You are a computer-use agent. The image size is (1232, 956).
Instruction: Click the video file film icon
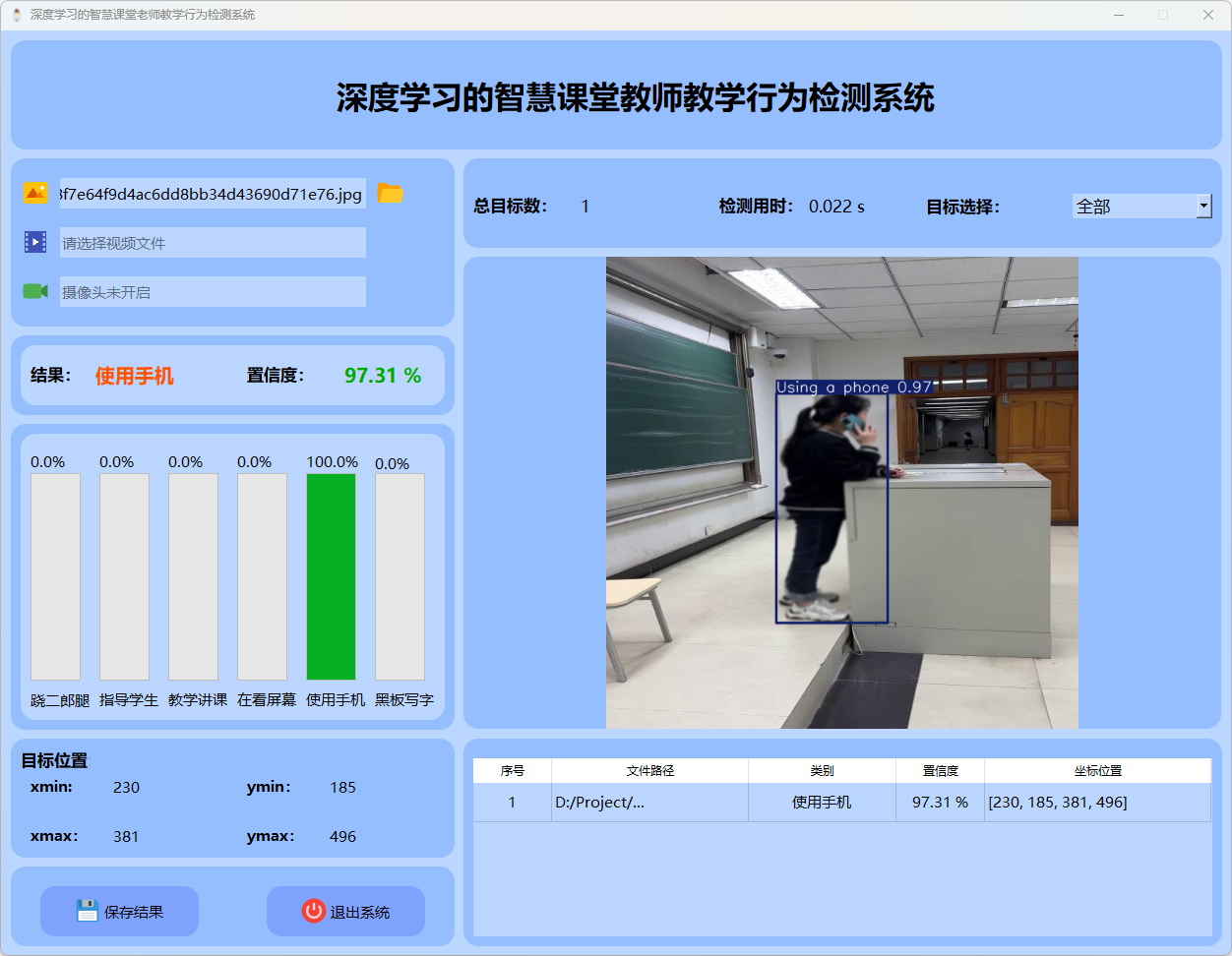(35, 242)
